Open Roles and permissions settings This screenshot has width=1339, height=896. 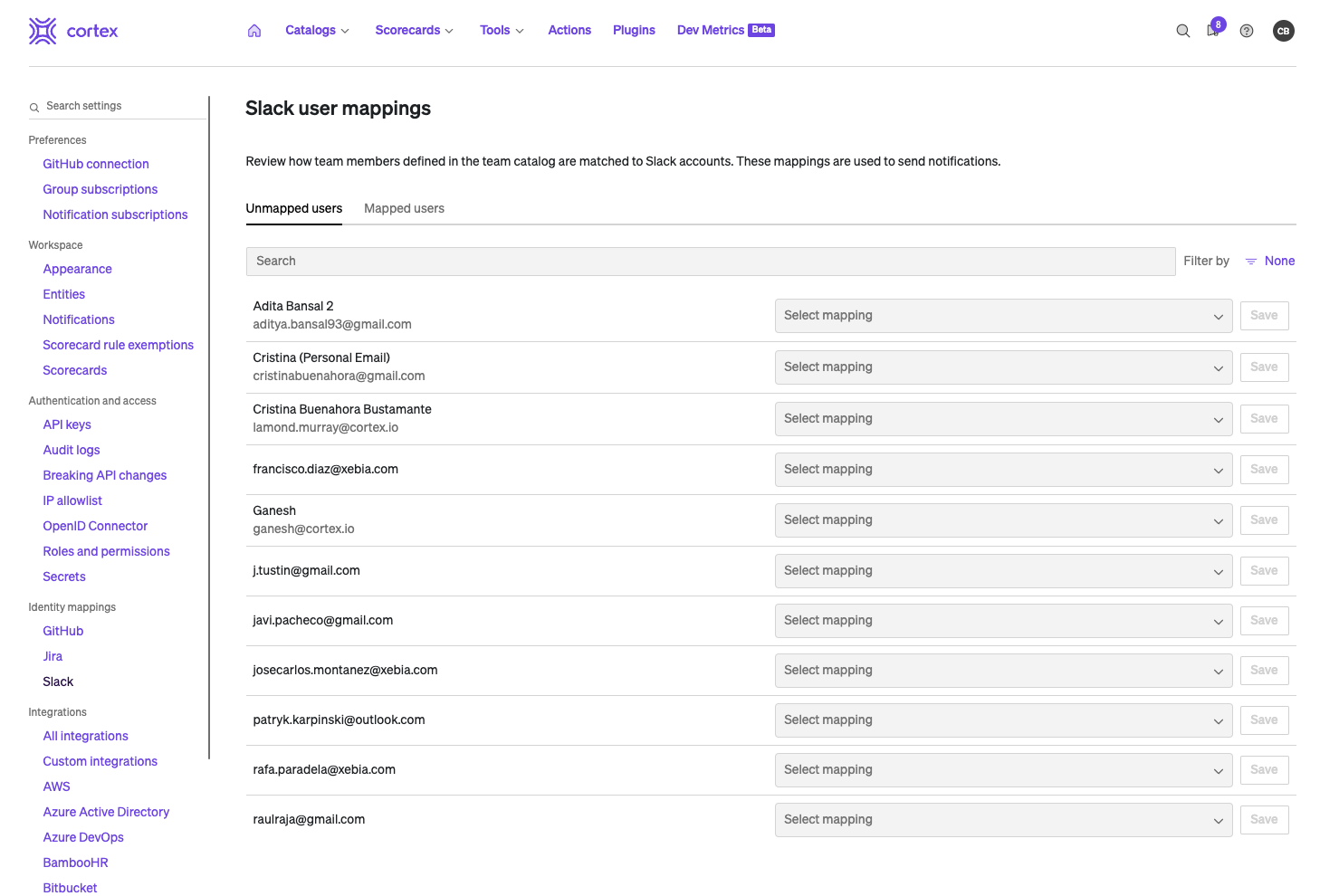pos(106,551)
